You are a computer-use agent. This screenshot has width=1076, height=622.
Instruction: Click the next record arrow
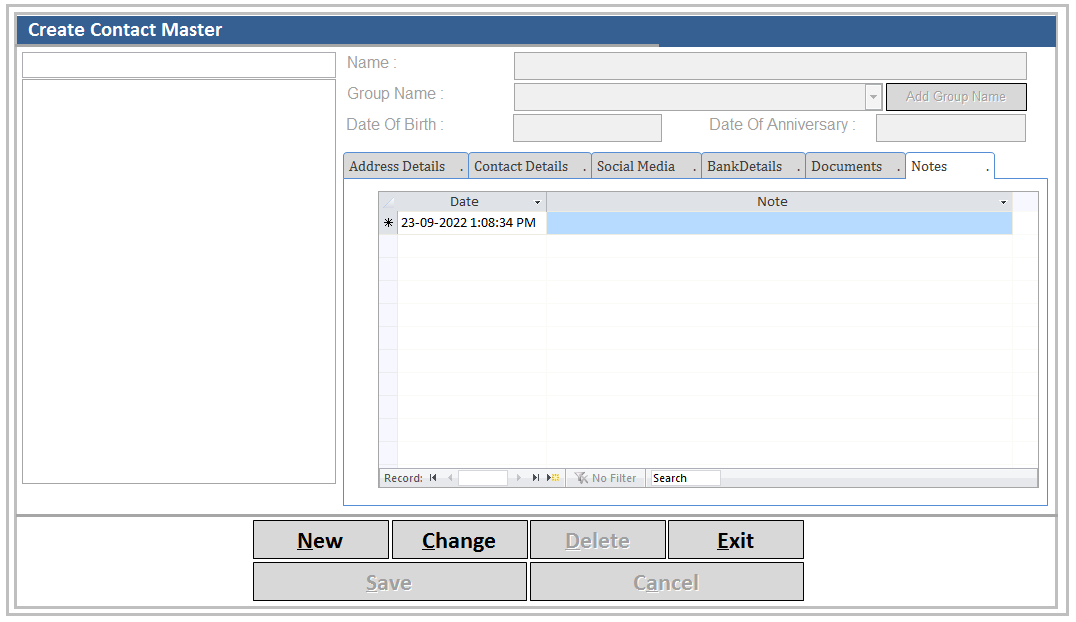pyautogui.click(x=518, y=478)
